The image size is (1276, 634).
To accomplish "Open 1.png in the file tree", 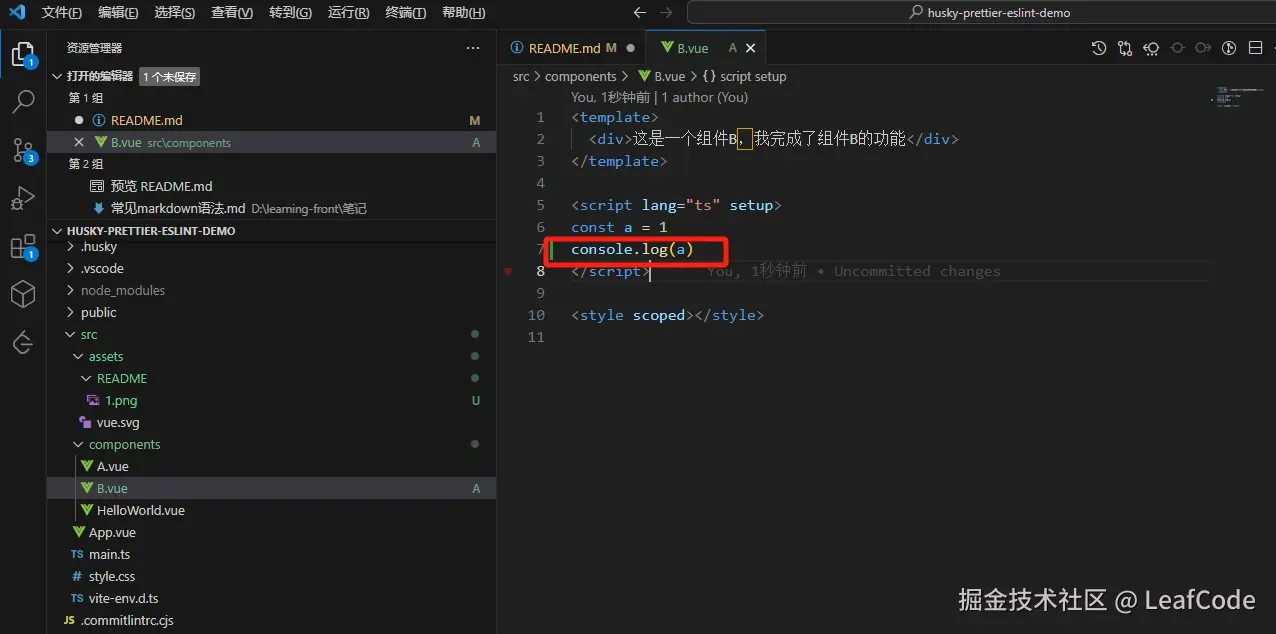I will coord(271,400).
